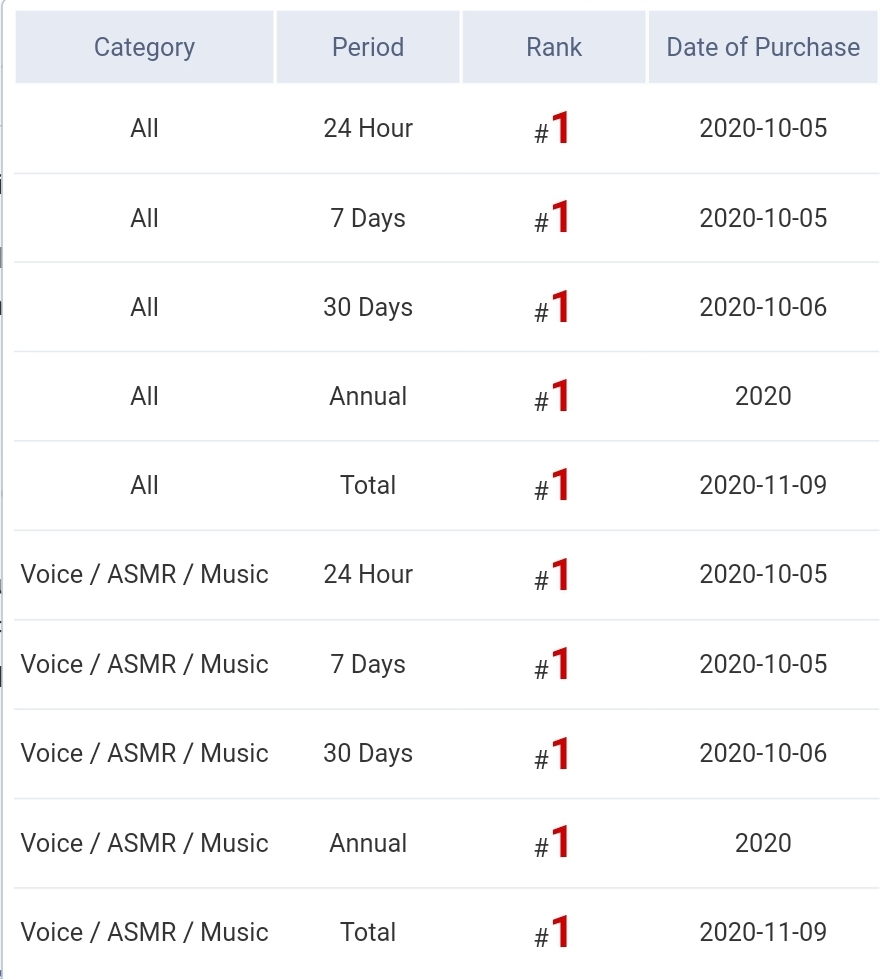Click the Rank column header
Image resolution: width=884 pixels, height=979 pixels.
(553, 47)
